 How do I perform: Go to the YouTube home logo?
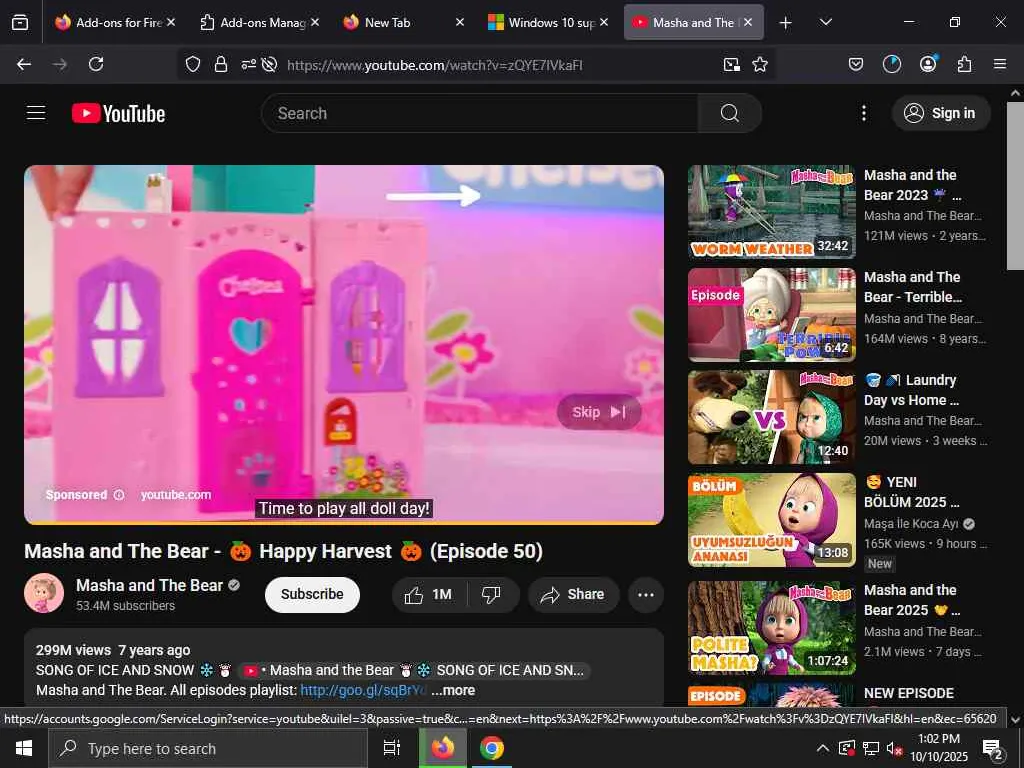(x=118, y=114)
